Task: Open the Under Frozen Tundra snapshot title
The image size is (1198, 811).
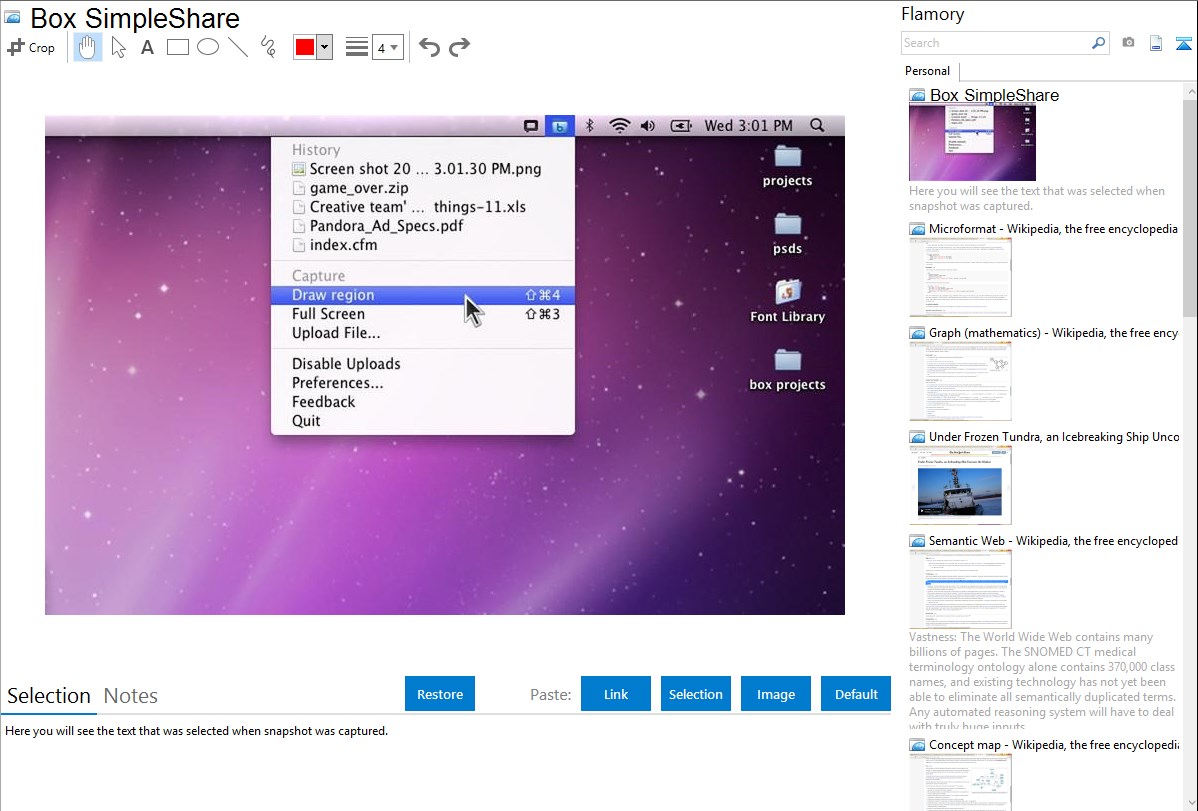Action: point(1054,437)
